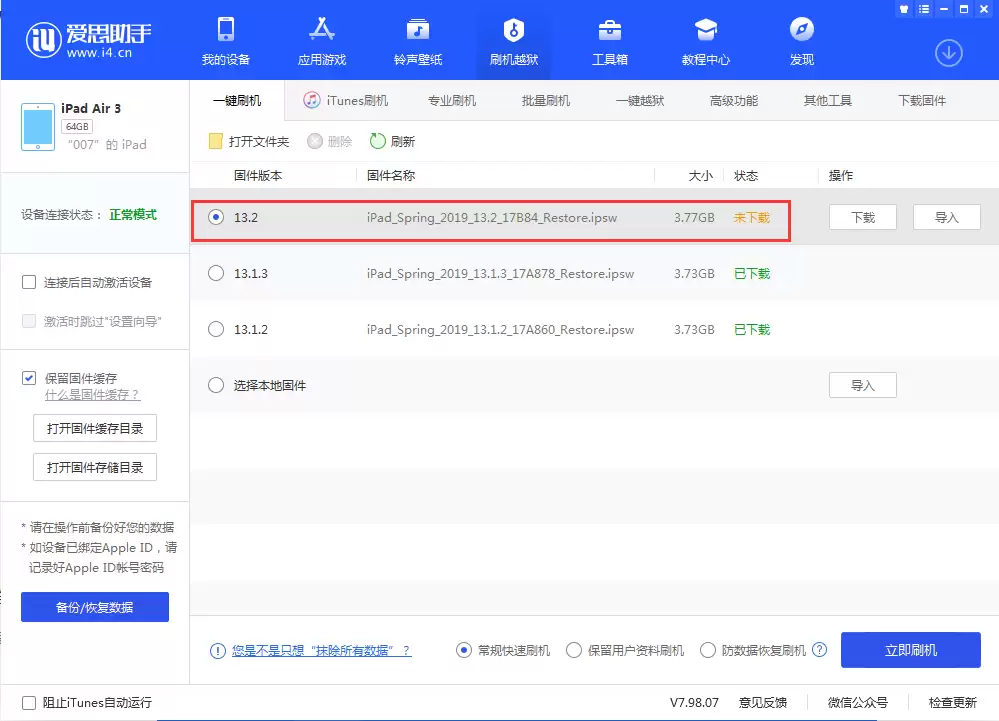
Task: Switch to 下载固件 tab
Action: [922, 101]
